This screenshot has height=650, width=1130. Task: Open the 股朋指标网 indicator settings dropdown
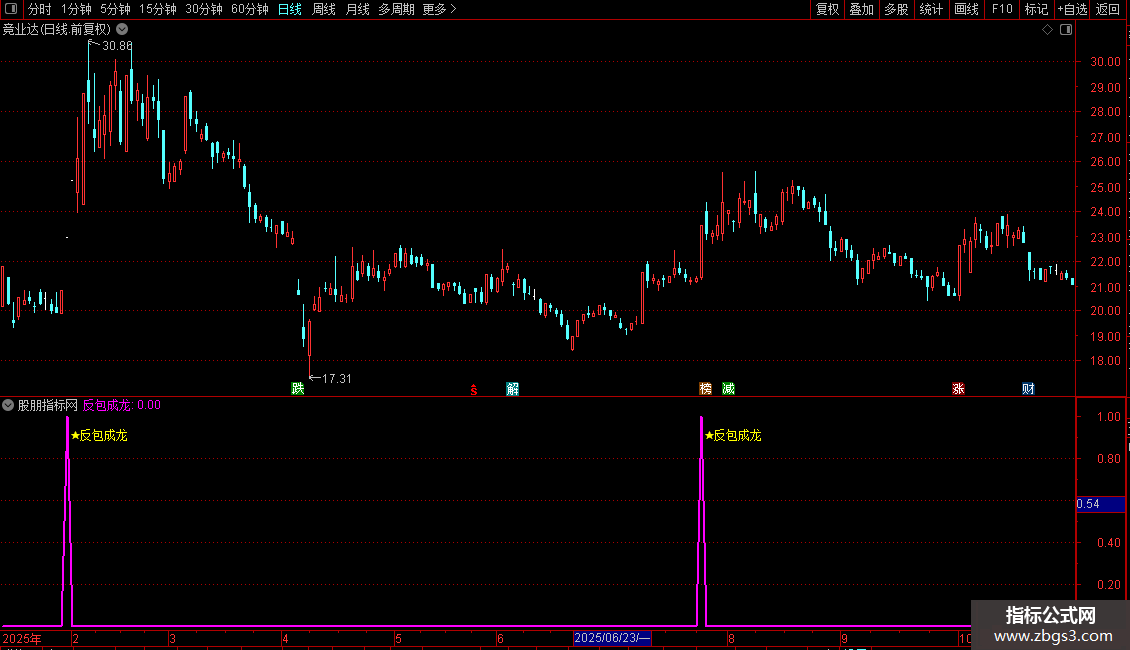(x=8, y=405)
